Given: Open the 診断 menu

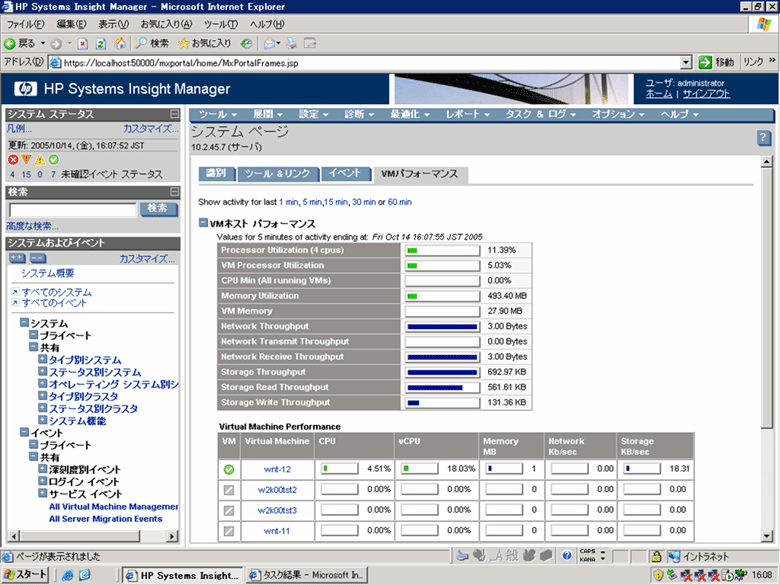Looking at the screenshot, I should click(359, 114).
